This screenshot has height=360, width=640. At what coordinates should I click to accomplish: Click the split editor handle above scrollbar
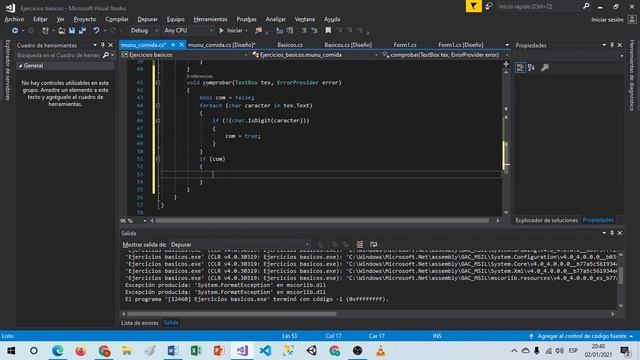[x=506, y=64]
